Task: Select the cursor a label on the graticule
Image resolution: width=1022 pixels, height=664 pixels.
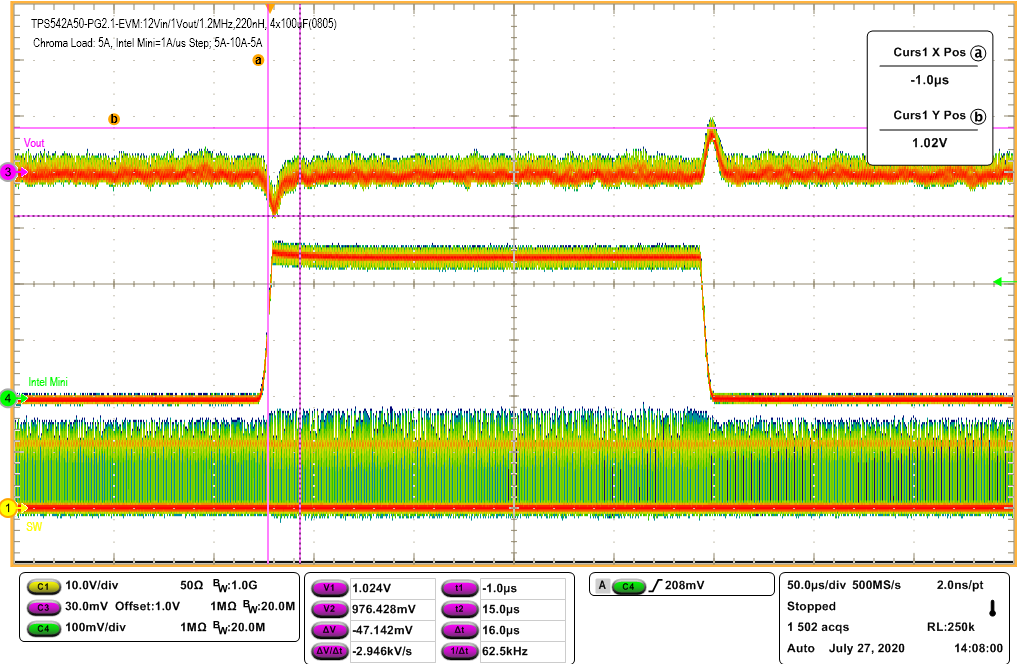Action: (x=258, y=60)
